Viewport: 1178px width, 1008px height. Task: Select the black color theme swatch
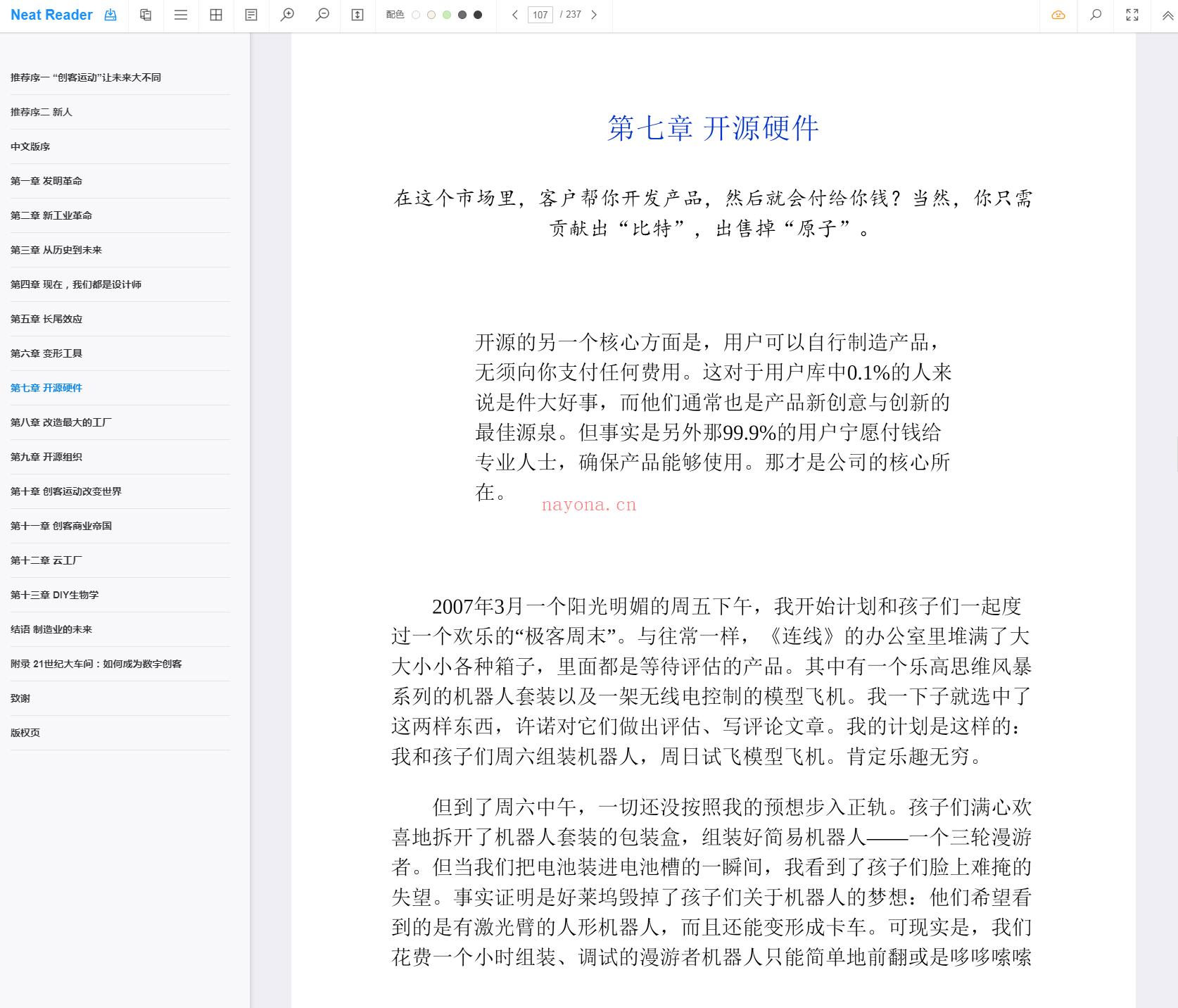478,15
